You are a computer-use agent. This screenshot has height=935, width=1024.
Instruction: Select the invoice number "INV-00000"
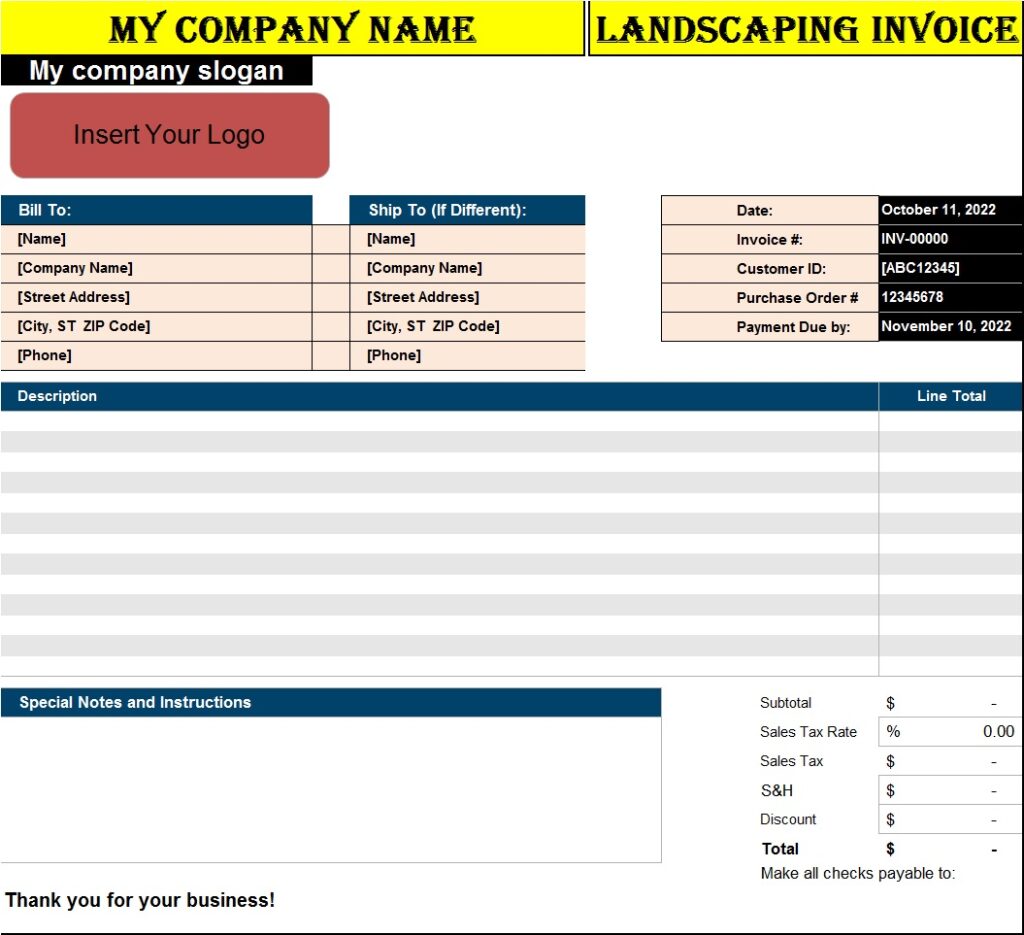(x=950, y=239)
